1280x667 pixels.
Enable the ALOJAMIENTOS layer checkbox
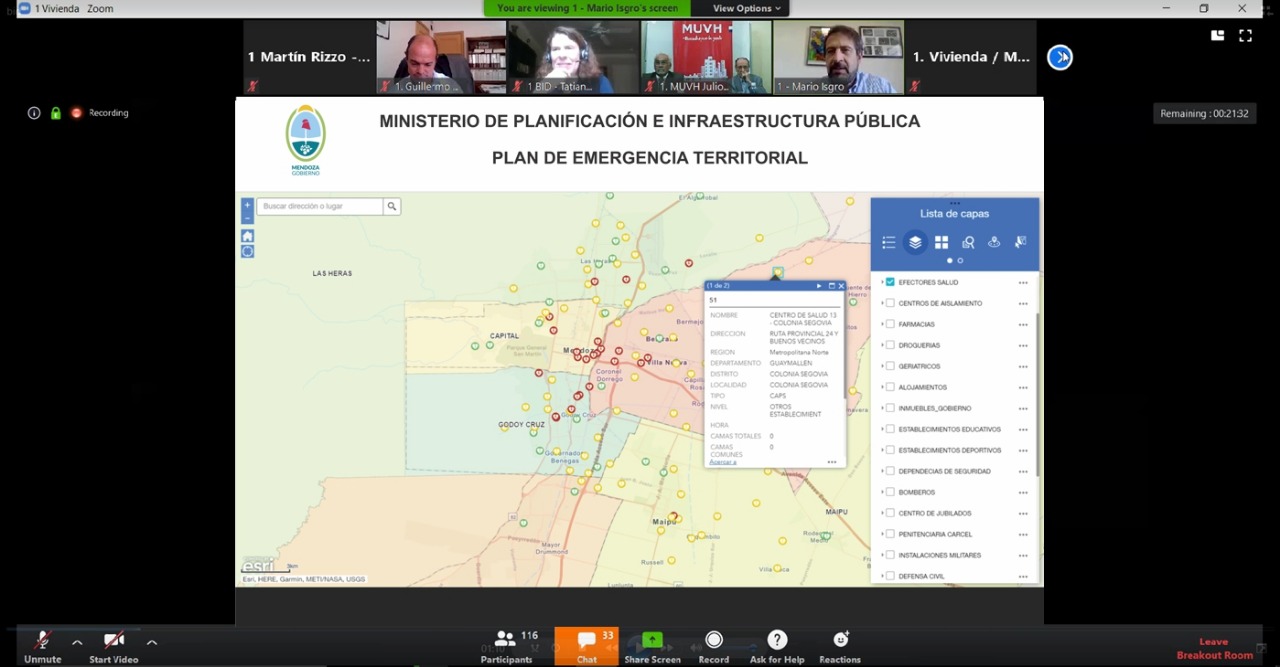(890, 387)
